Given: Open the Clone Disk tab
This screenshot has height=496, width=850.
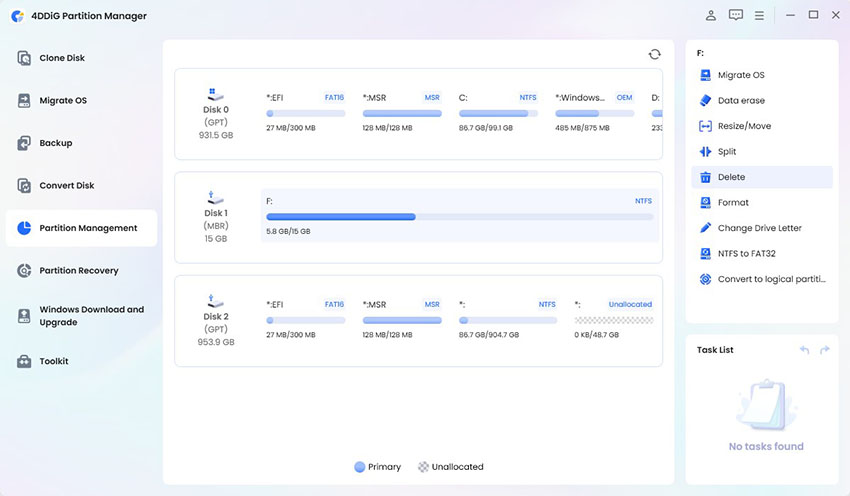Looking at the screenshot, I should [x=62, y=58].
